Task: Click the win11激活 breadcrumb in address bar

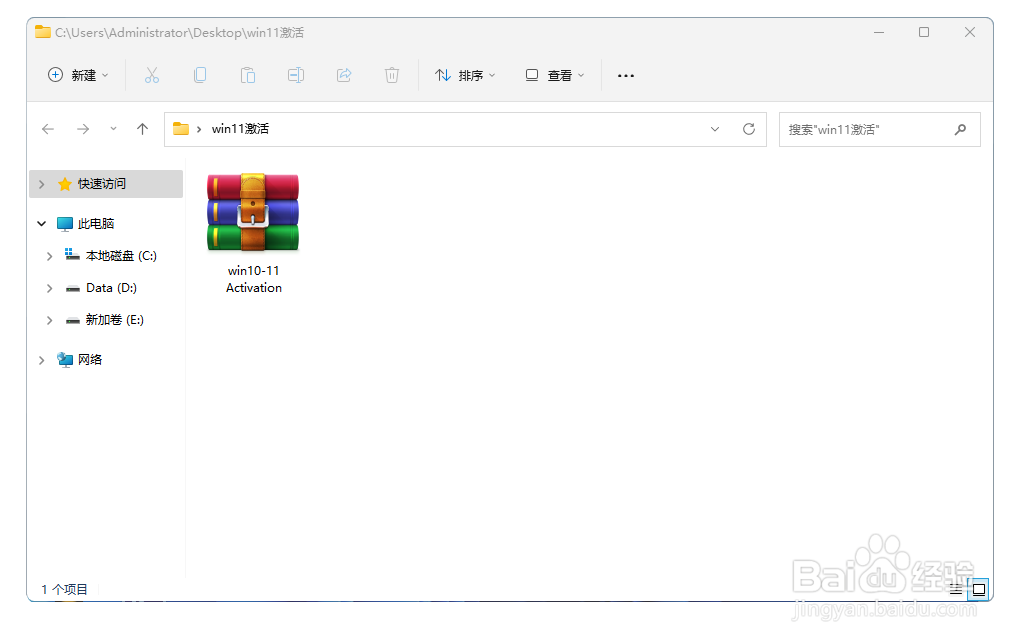Action: pos(240,129)
